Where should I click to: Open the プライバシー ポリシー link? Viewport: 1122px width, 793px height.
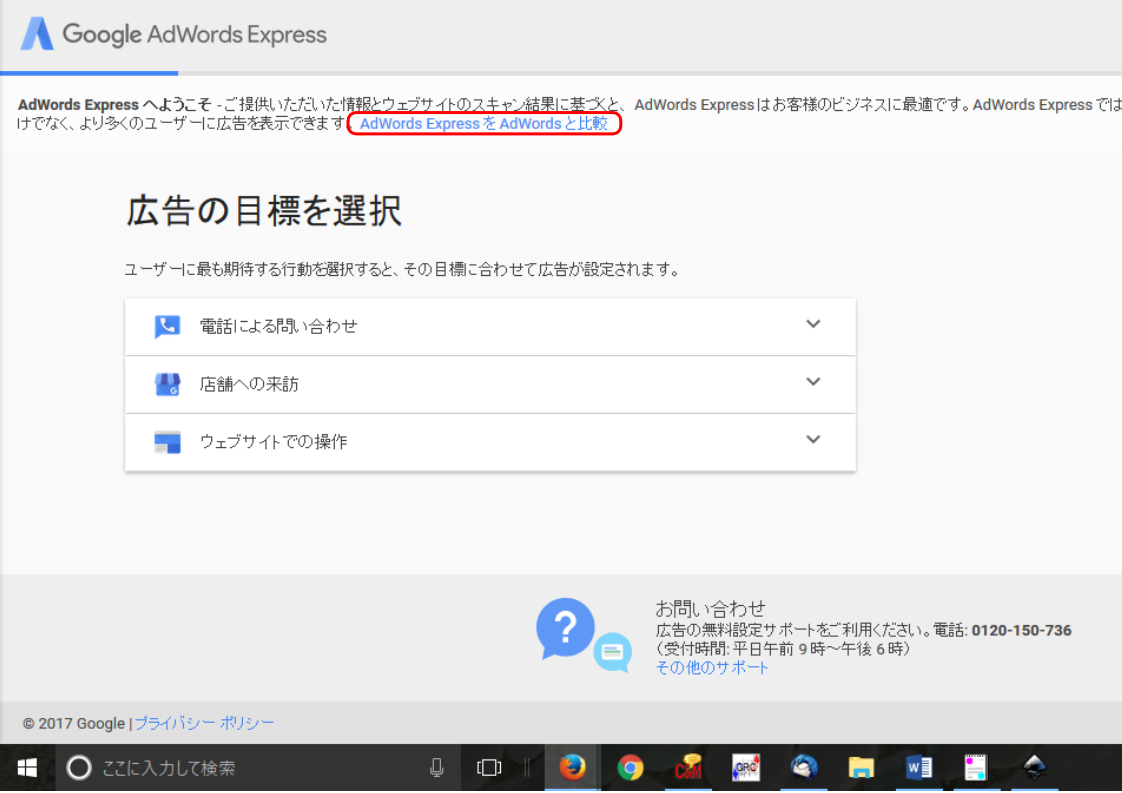pos(205,723)
